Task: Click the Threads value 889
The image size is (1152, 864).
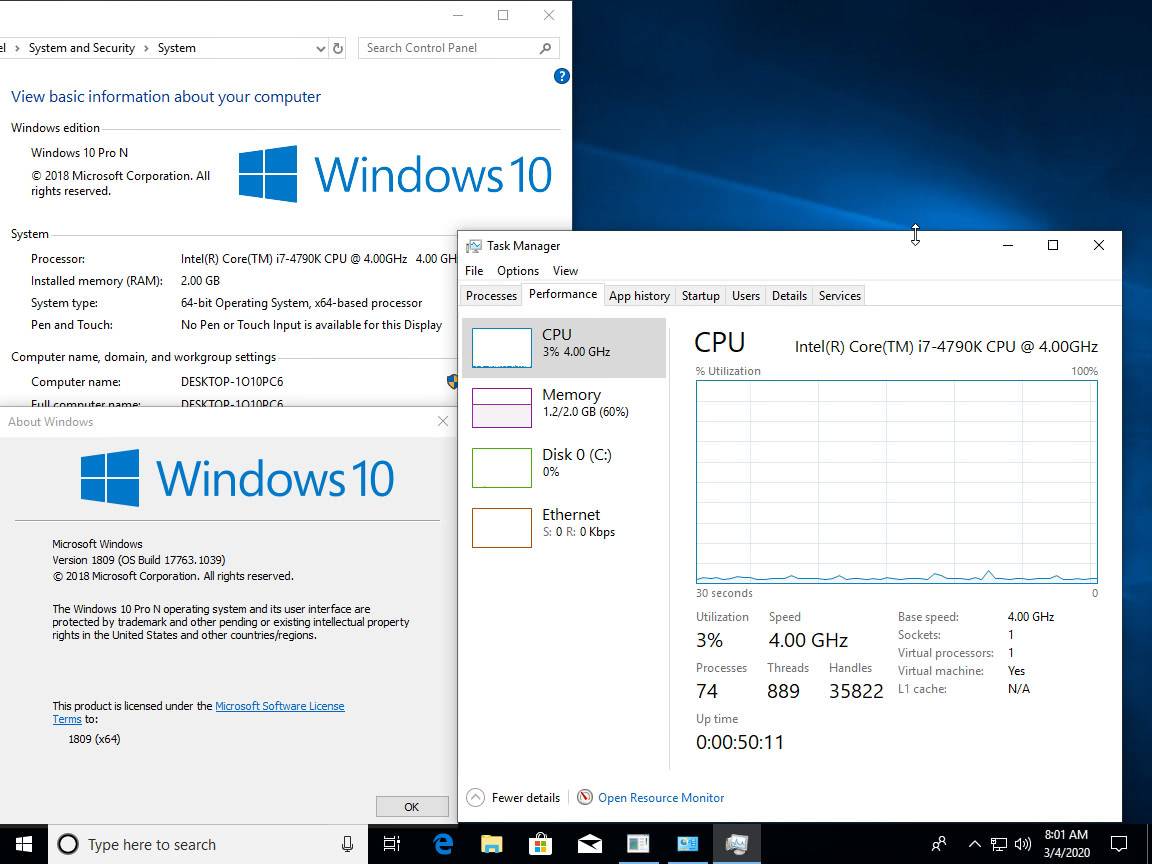Action: pyautogui.click(x=783, y=691)
